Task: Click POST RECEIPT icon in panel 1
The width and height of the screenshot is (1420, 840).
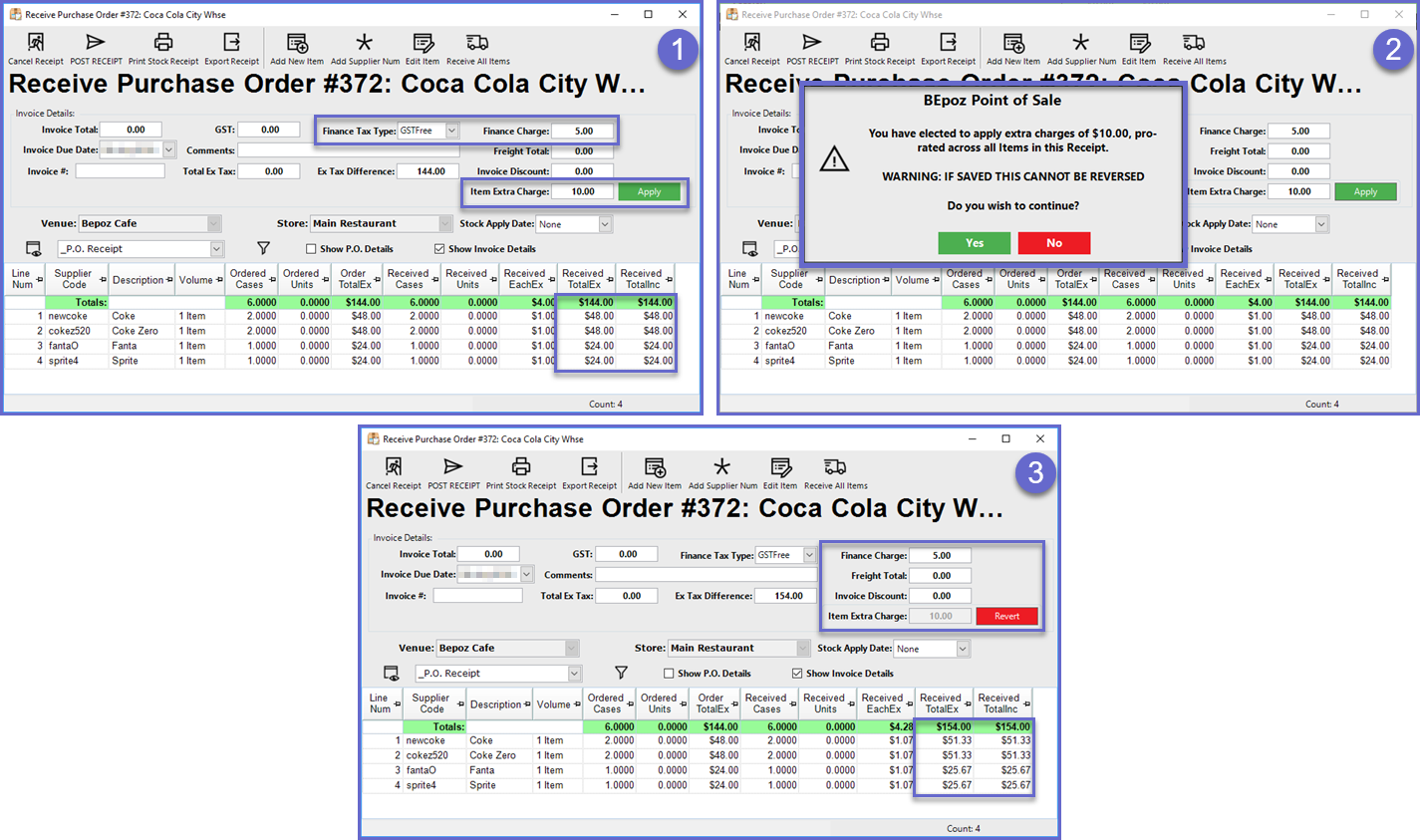Action: pos(96,43)
